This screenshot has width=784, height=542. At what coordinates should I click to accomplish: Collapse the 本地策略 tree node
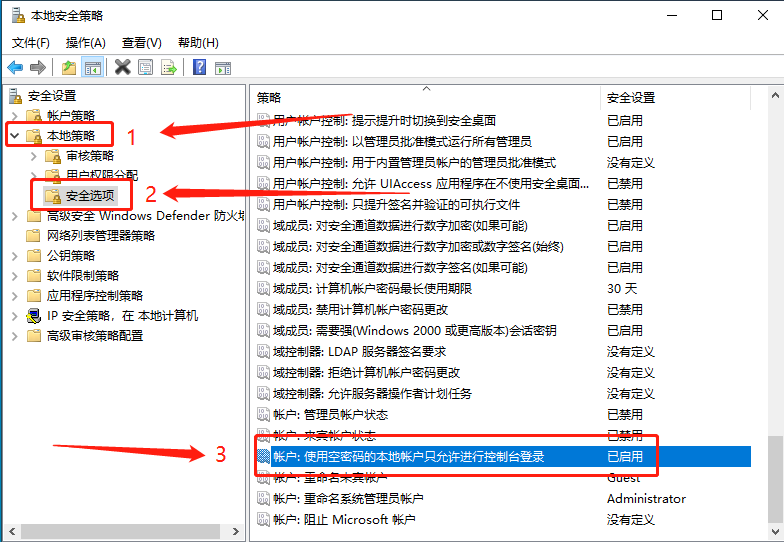click(x=14, y=136)
